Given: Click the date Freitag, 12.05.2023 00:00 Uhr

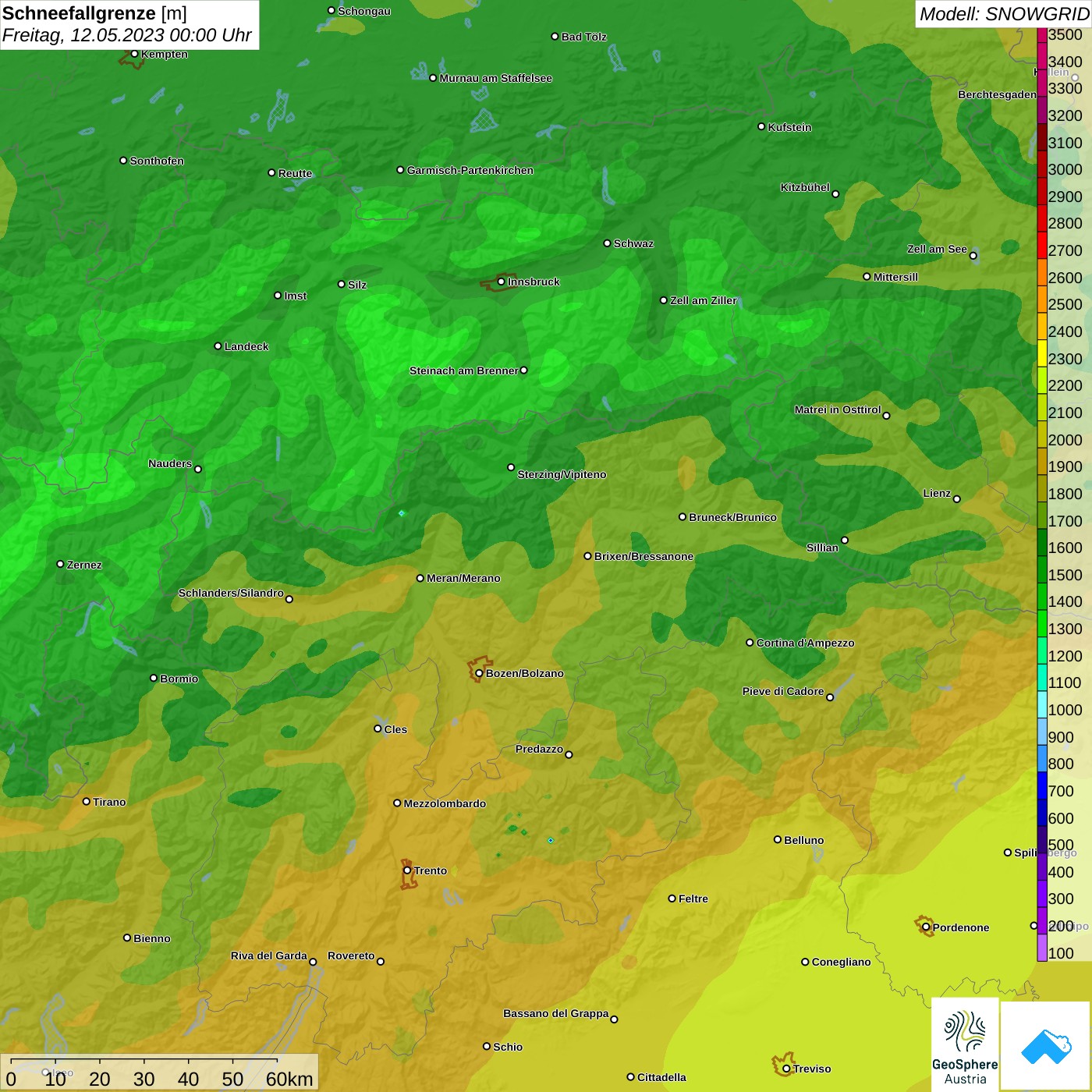Looking at the screenshot, I should (x=126, y=36).
